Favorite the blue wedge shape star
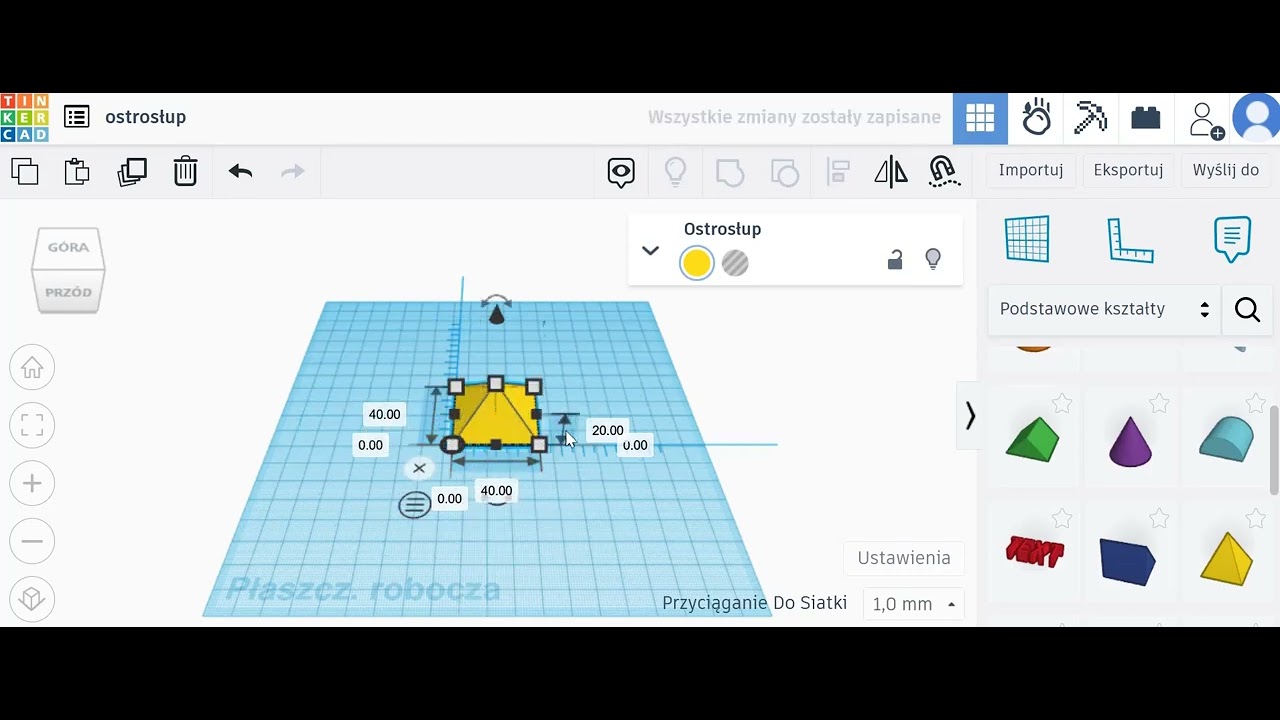 (x=1159, y=519)
